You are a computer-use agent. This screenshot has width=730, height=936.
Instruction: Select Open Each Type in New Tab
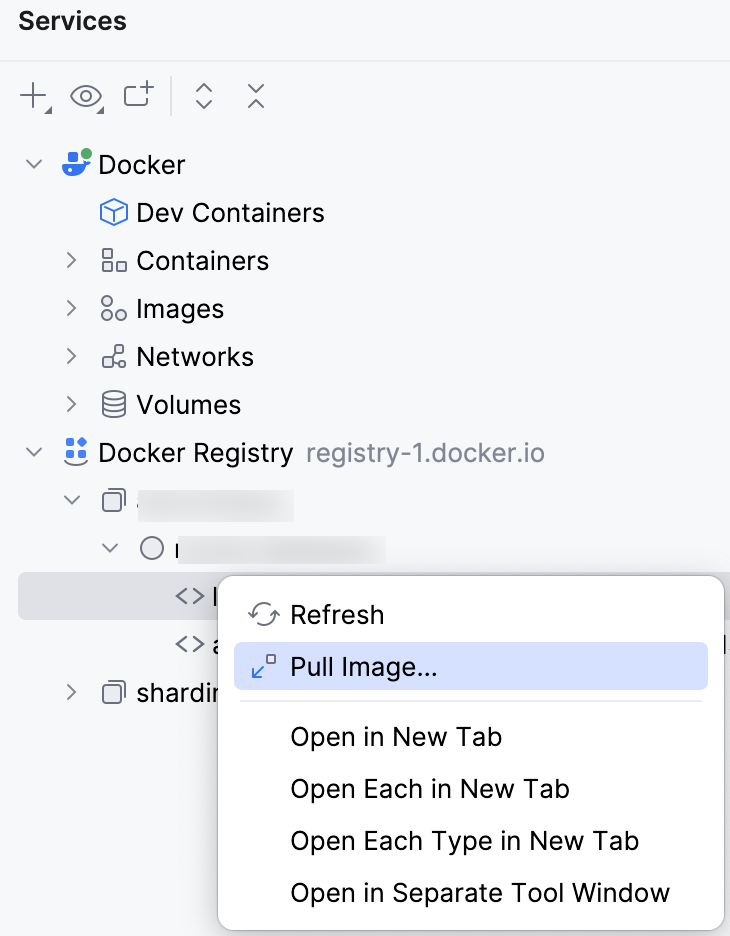(464, 841)
